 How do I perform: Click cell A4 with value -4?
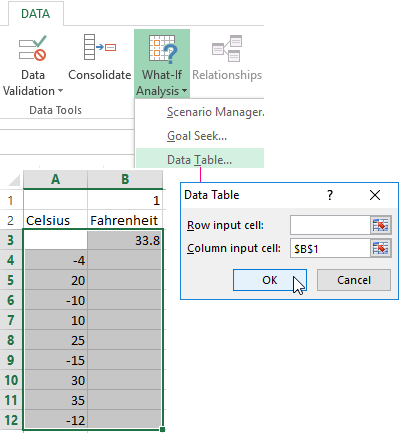[x=55, y=260]
